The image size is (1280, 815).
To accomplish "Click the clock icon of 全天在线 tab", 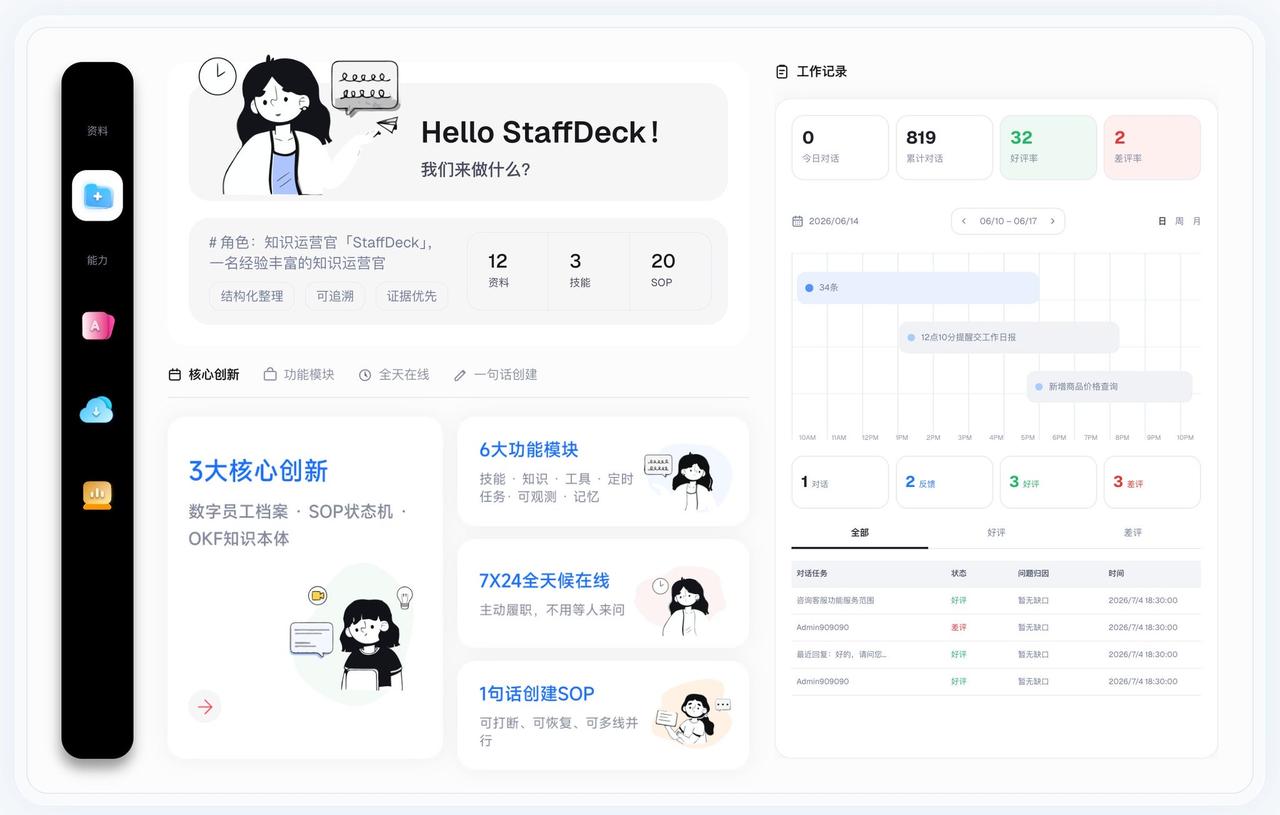I will 365,375.
